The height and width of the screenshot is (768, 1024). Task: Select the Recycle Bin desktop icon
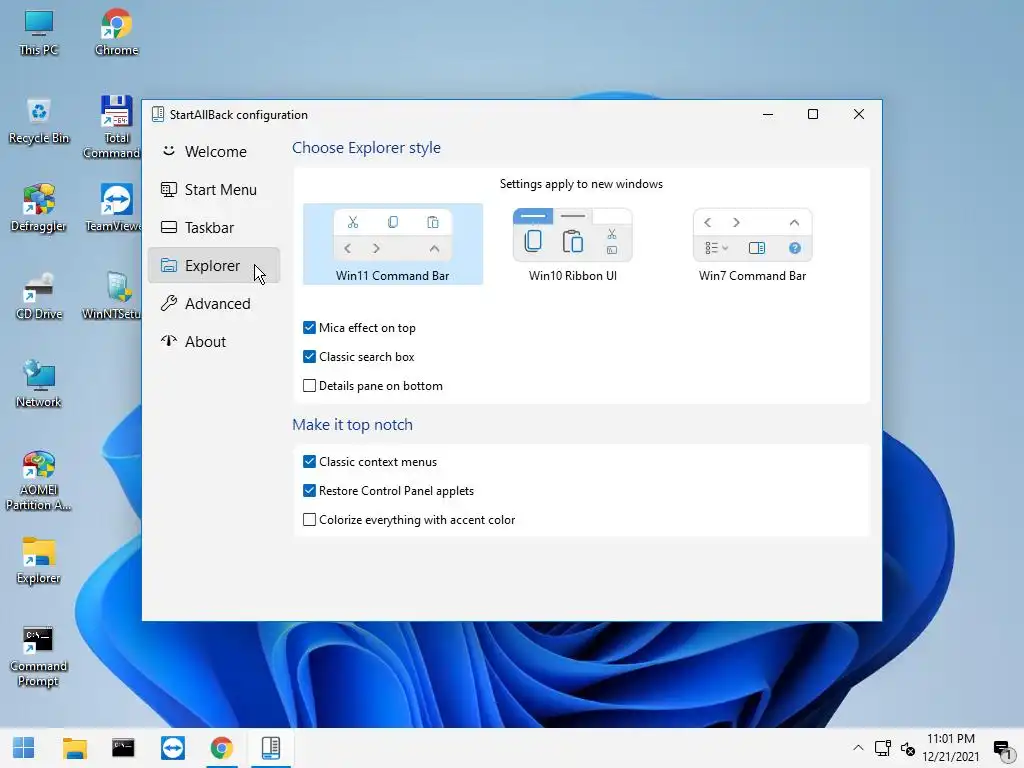click(39, 121)
